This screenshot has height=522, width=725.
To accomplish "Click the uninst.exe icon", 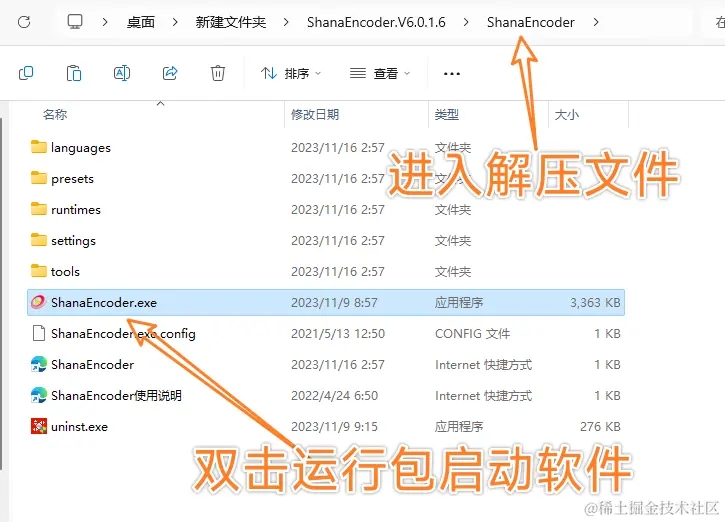I will coord(39,426).
